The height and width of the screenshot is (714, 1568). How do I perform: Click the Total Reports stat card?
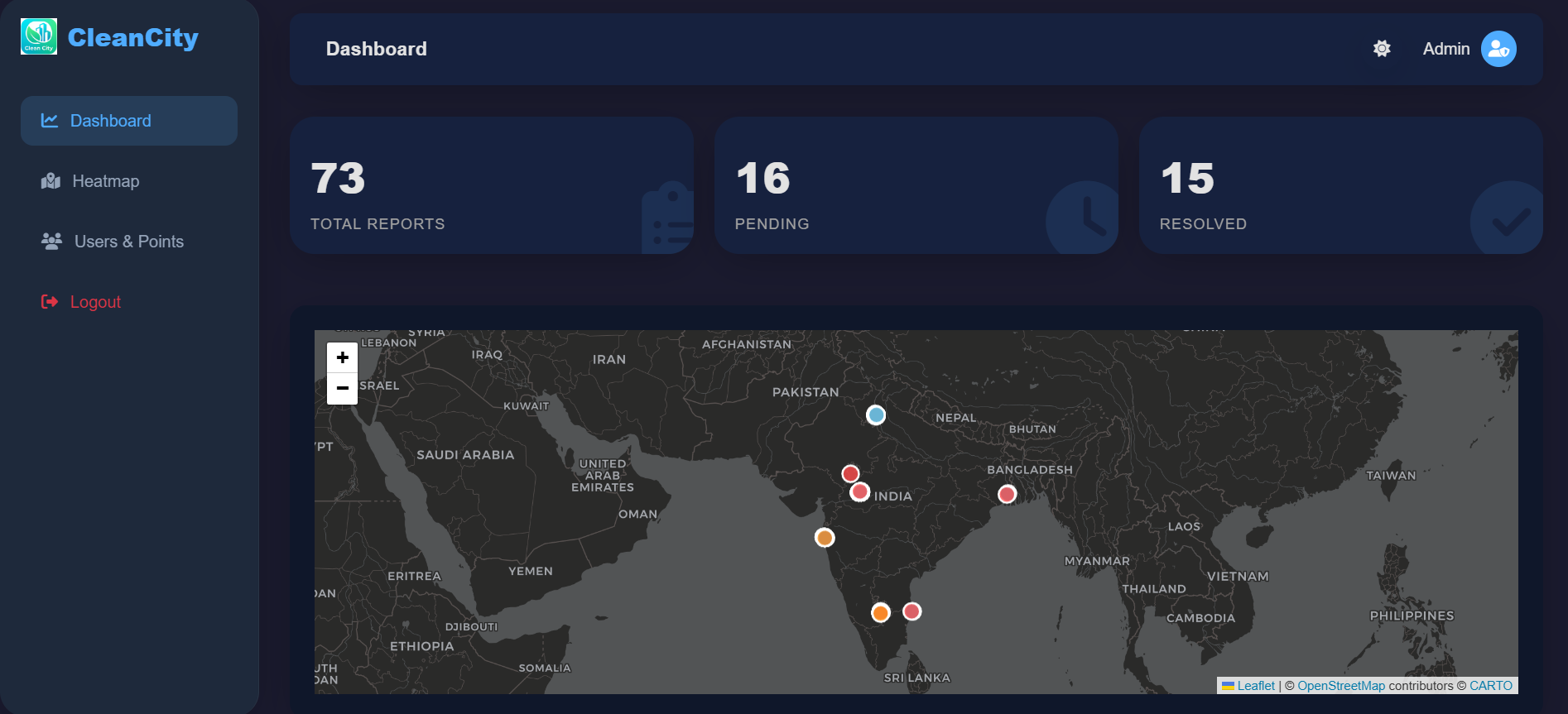click(x=491, y=185)
